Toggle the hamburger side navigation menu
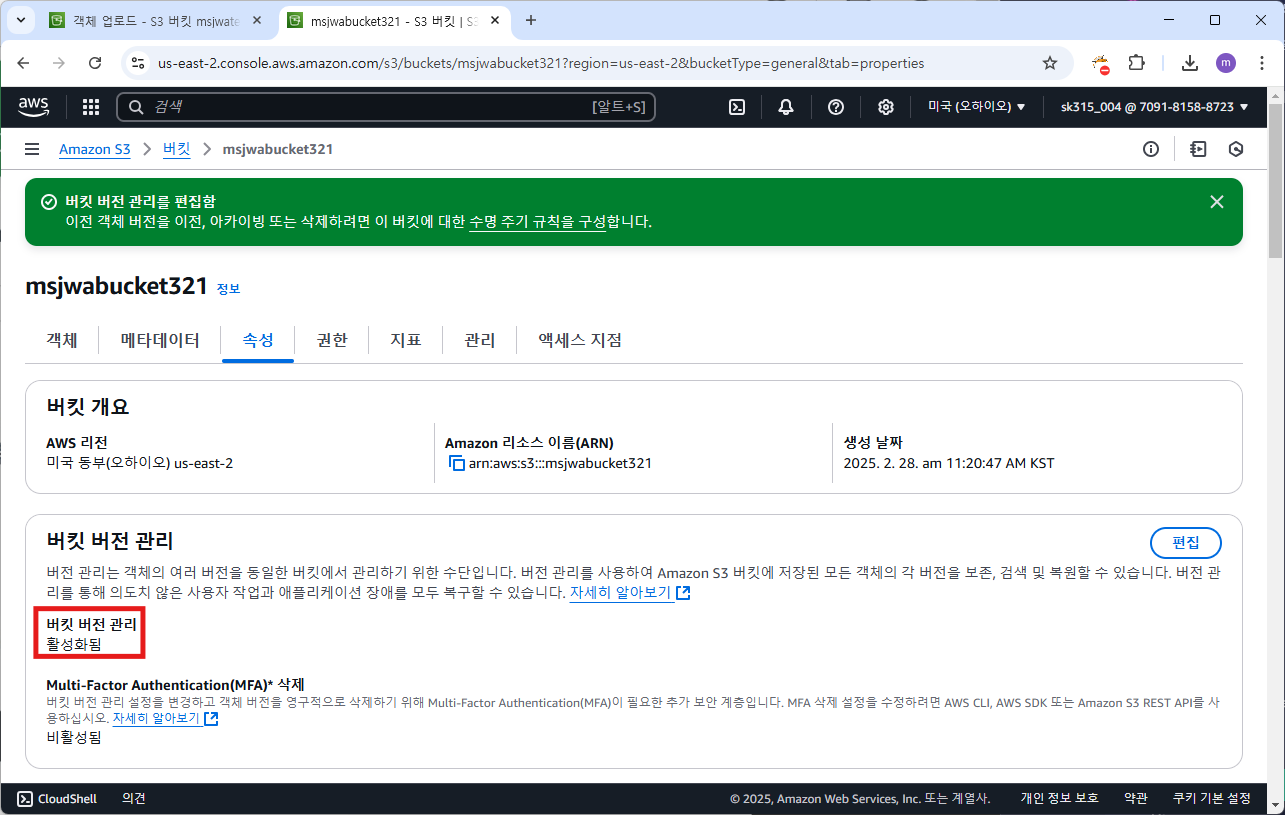 point(32,149)
